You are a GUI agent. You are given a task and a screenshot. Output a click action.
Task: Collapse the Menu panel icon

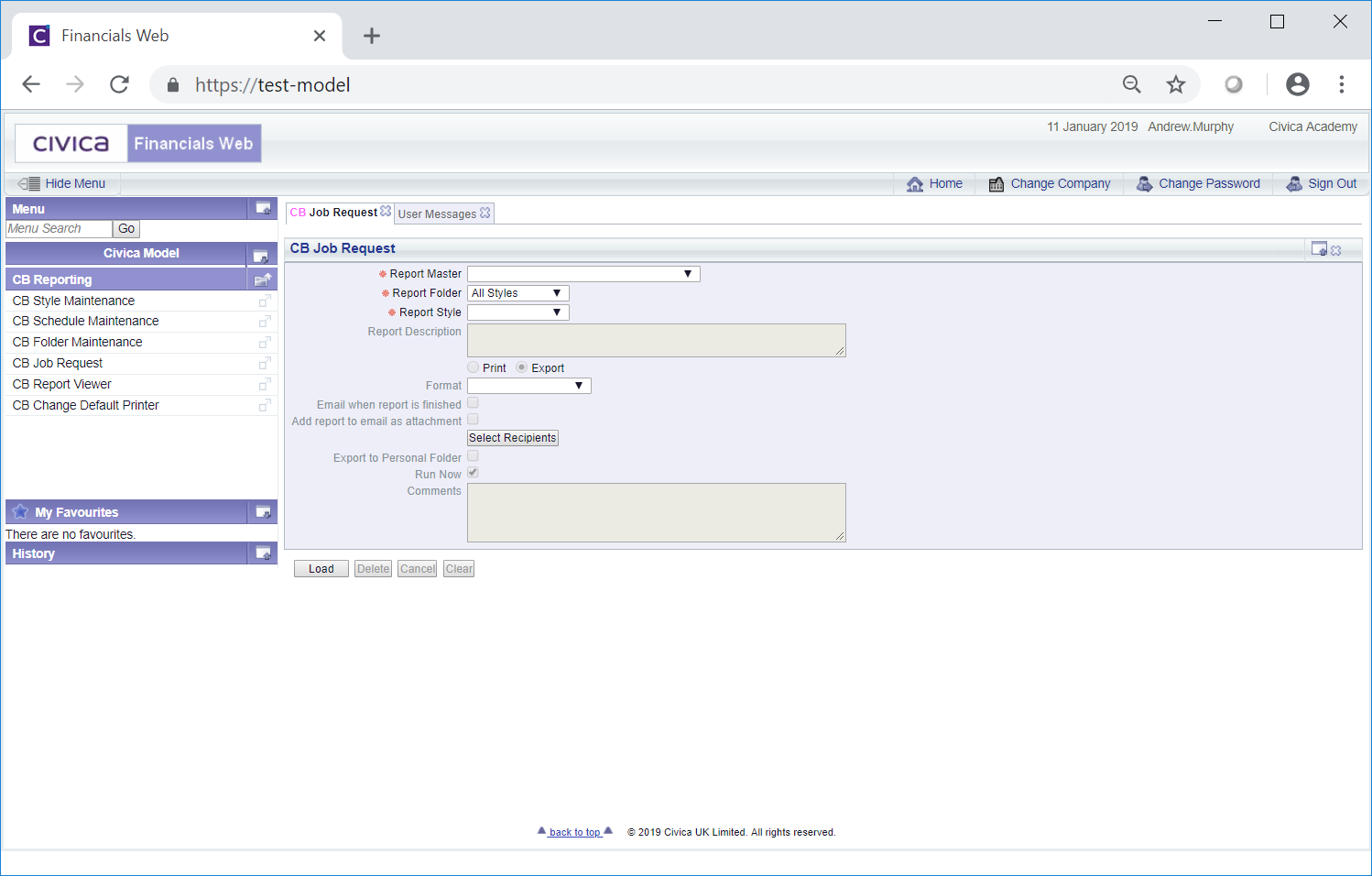coord(263,209)
